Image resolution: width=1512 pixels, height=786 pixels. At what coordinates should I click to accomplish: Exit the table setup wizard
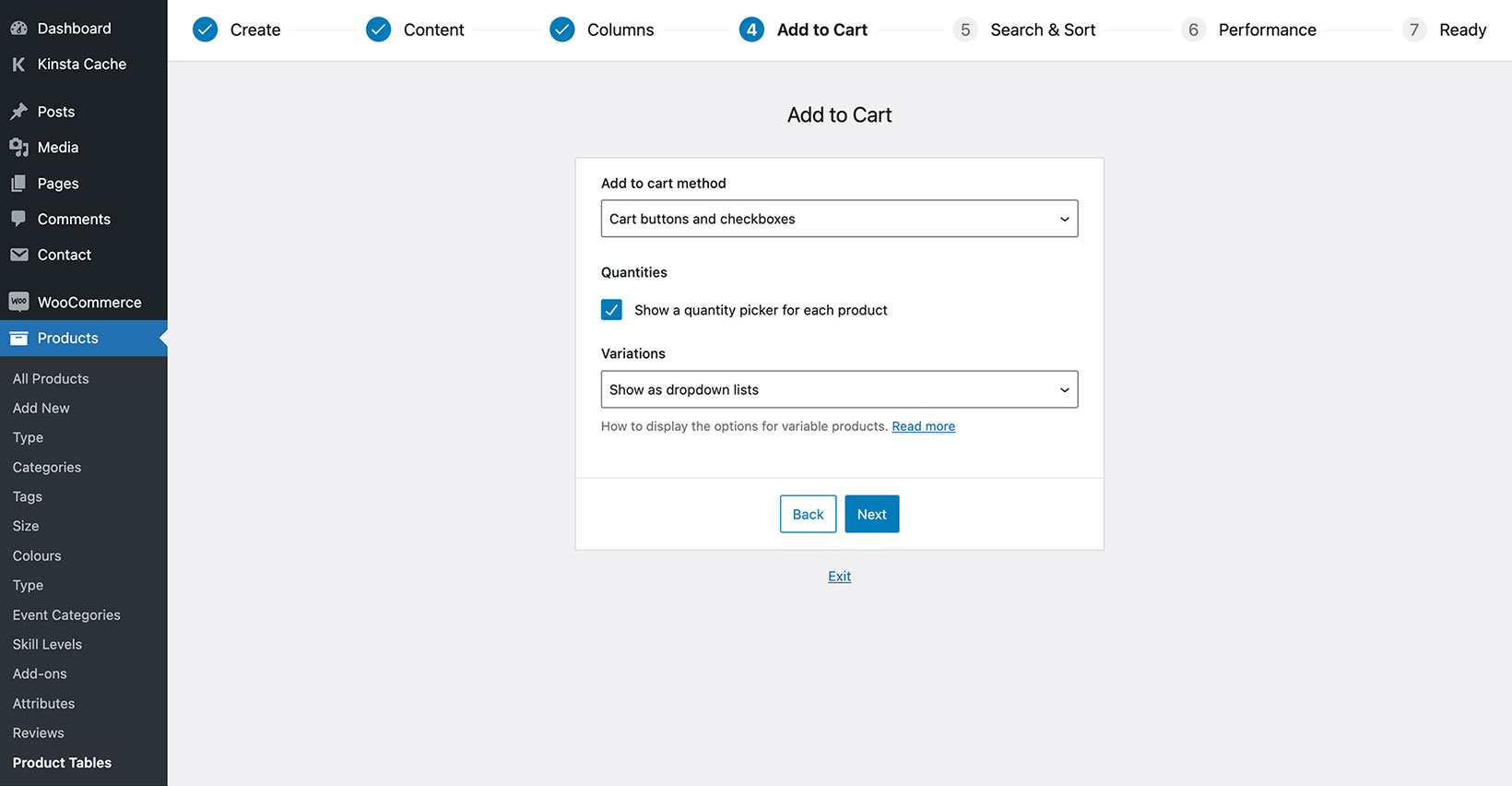(839, 577)
